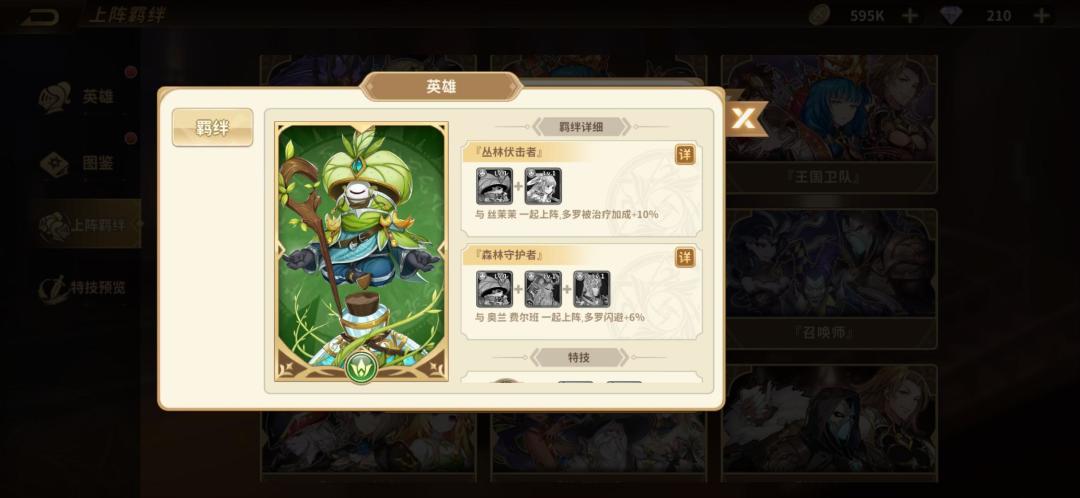
Task: Click the back arrow icon
Action: click(40, 17)
